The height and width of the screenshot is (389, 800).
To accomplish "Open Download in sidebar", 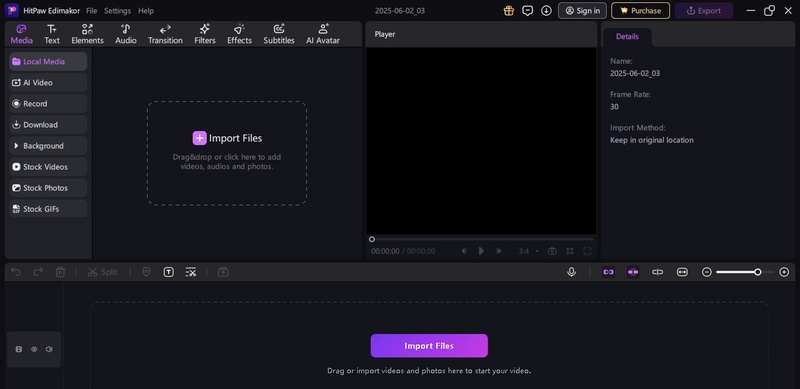I will pos(48,125).
